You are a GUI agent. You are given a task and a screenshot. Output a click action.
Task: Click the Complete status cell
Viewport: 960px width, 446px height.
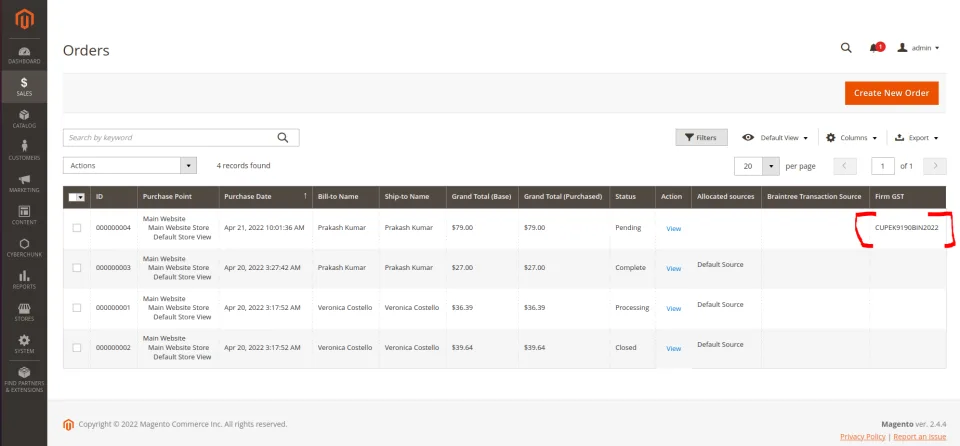point(631,268)
